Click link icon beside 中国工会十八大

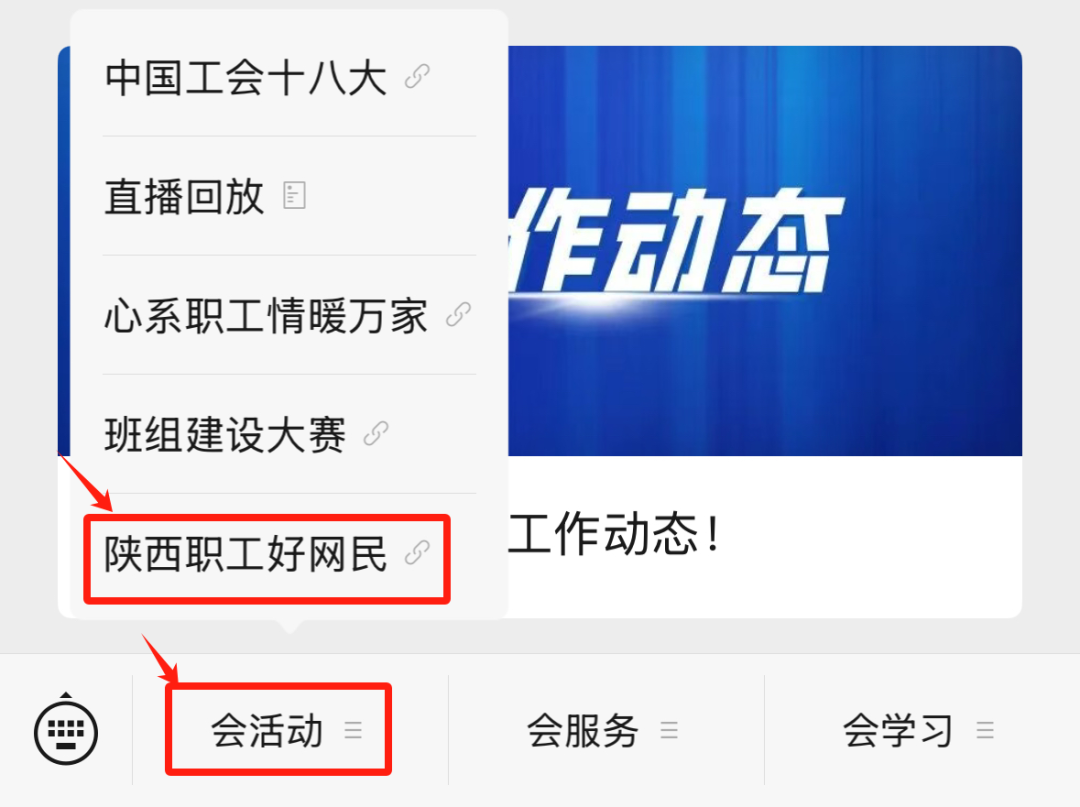click(x=417, y=76)
